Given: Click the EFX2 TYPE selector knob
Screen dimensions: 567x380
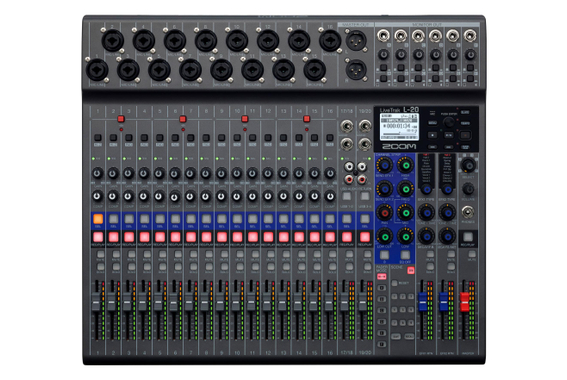Looking at the screenshot, I should 448,189.
